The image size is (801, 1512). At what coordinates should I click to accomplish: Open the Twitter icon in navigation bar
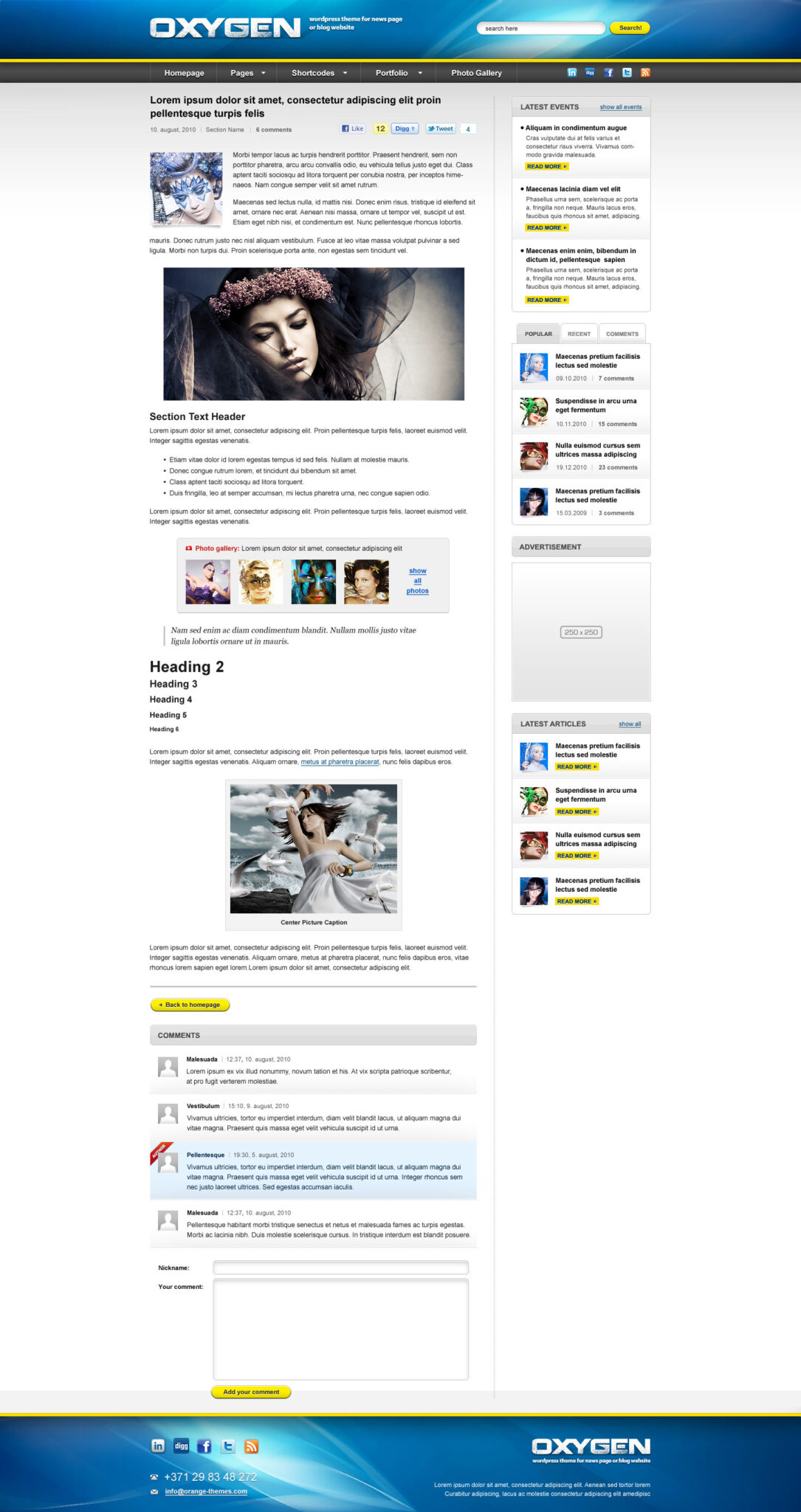pos(627,72)
